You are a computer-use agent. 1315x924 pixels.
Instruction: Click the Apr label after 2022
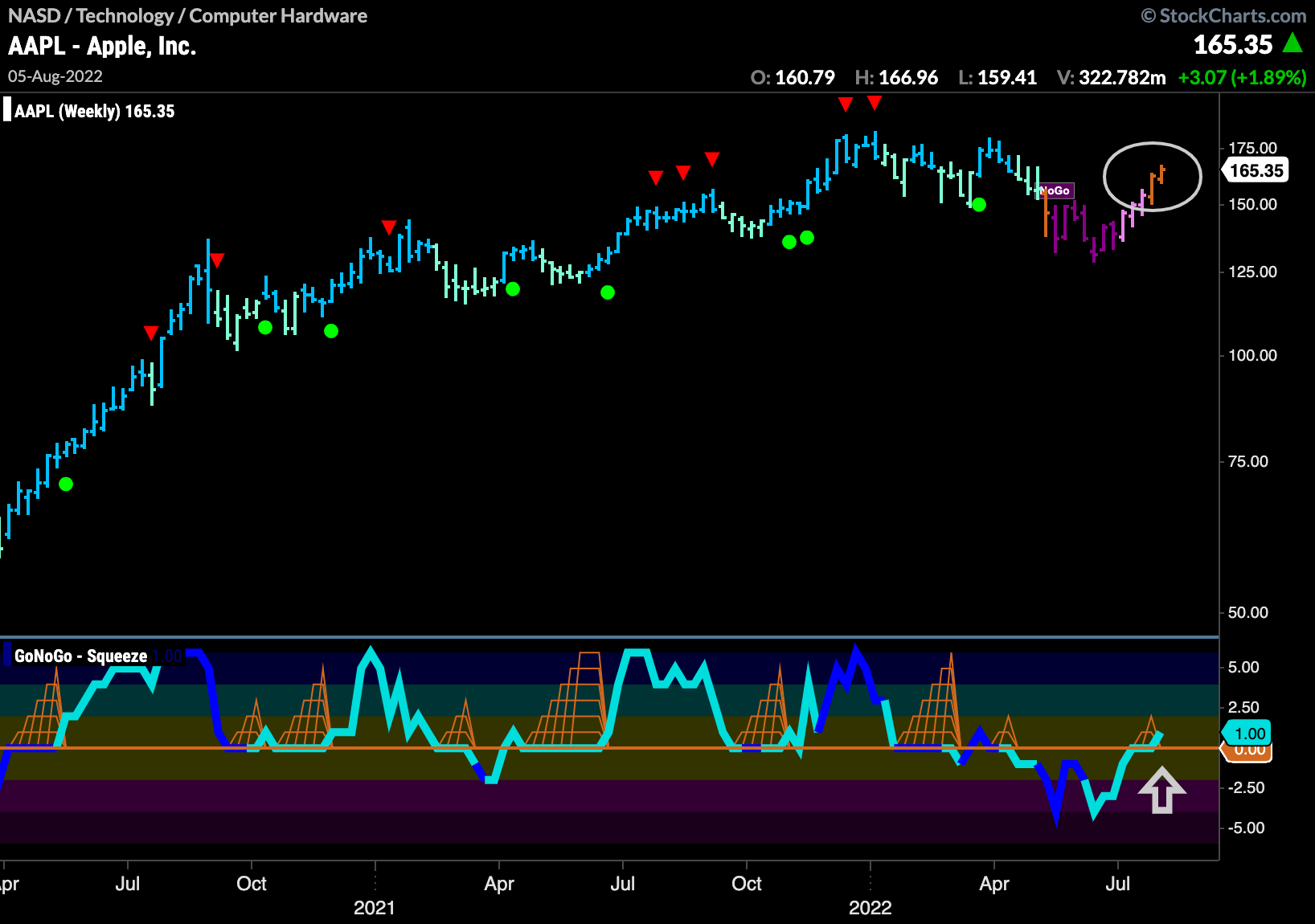994,884
